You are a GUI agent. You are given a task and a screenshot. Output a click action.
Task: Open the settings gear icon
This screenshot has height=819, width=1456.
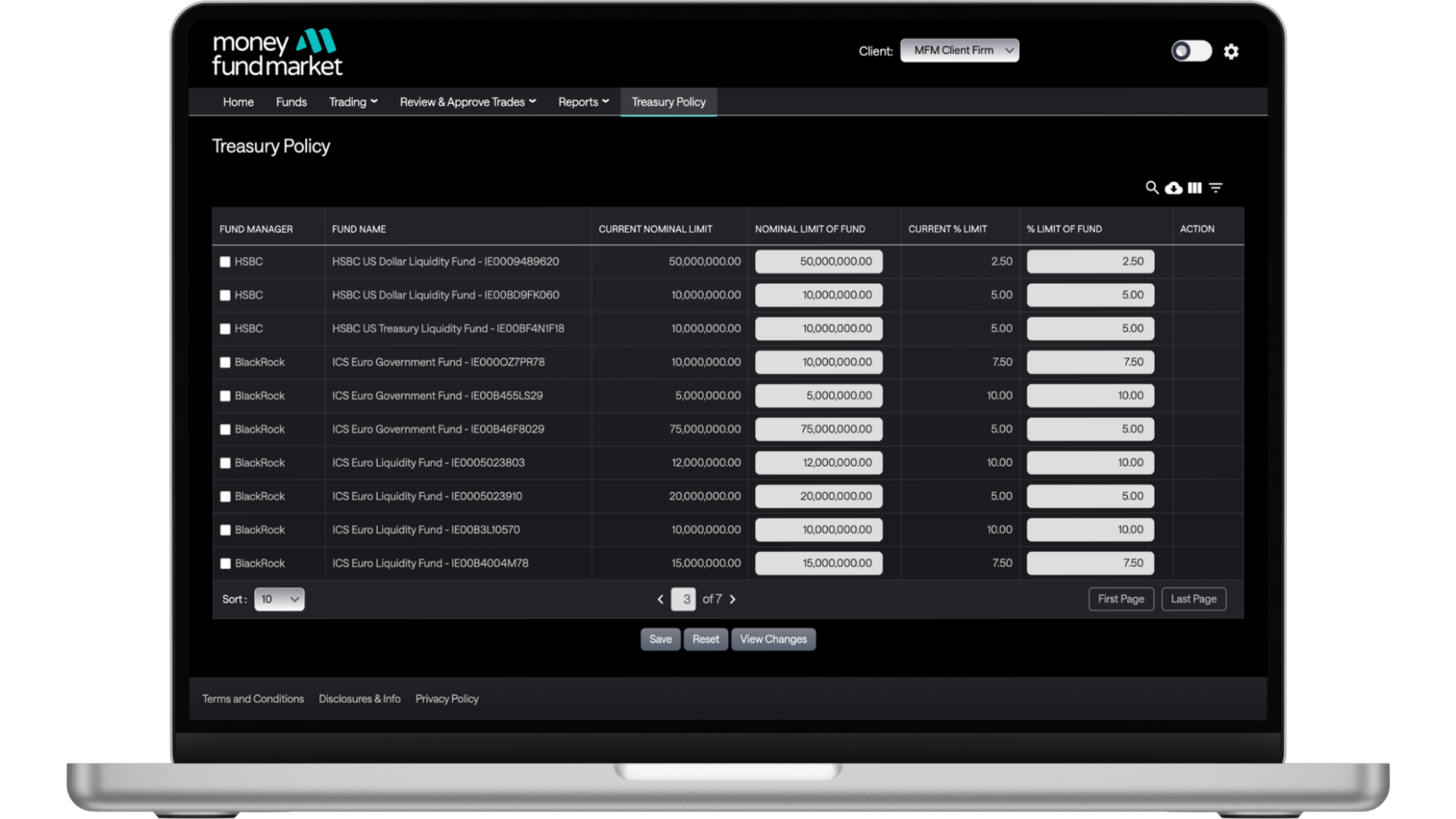[x=1231, y=52]
